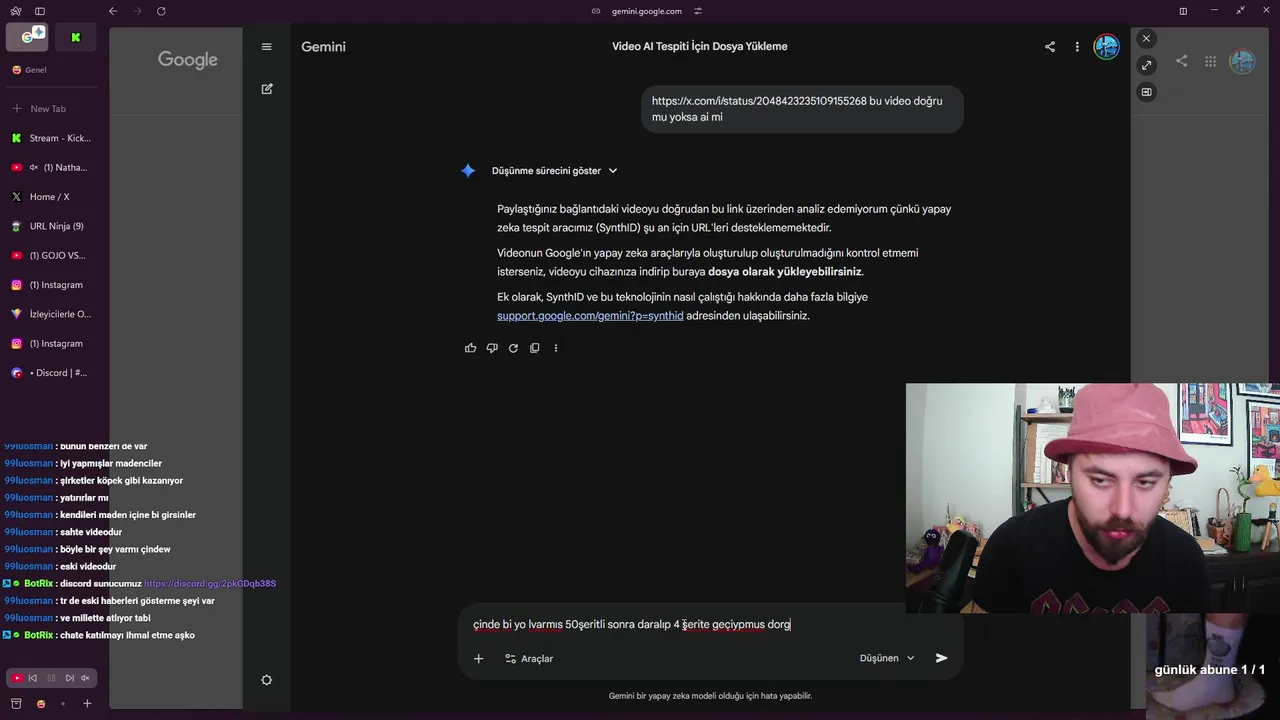Open the browser extension icon top-left corner

point(16,11)
